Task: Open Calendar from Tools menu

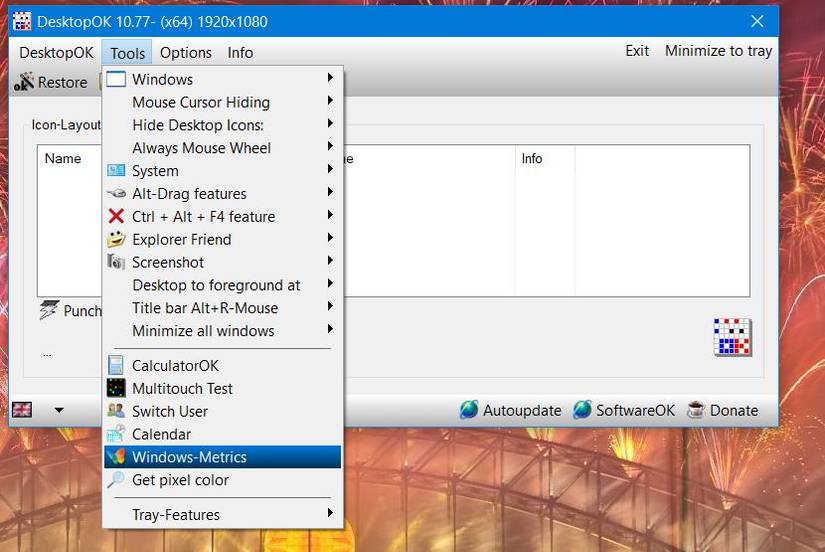Action: click(x=223, y=434)
